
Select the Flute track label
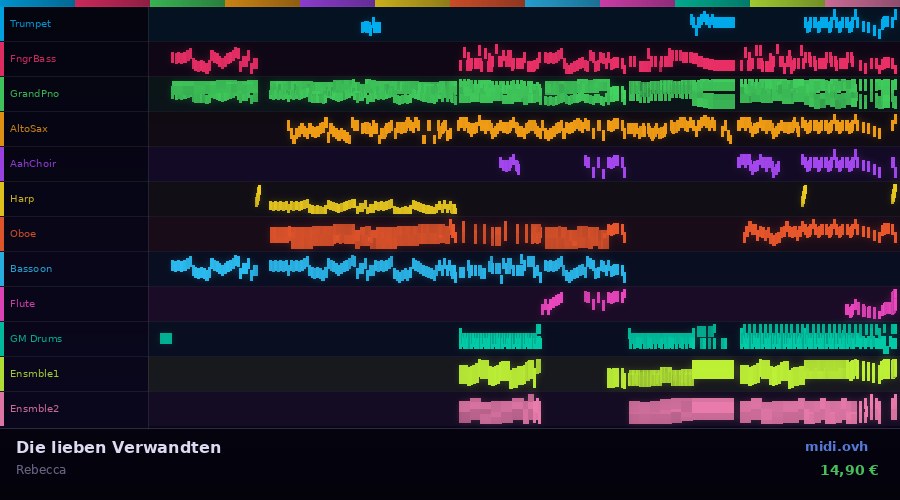pyautogui.click(x=23, y=304)
